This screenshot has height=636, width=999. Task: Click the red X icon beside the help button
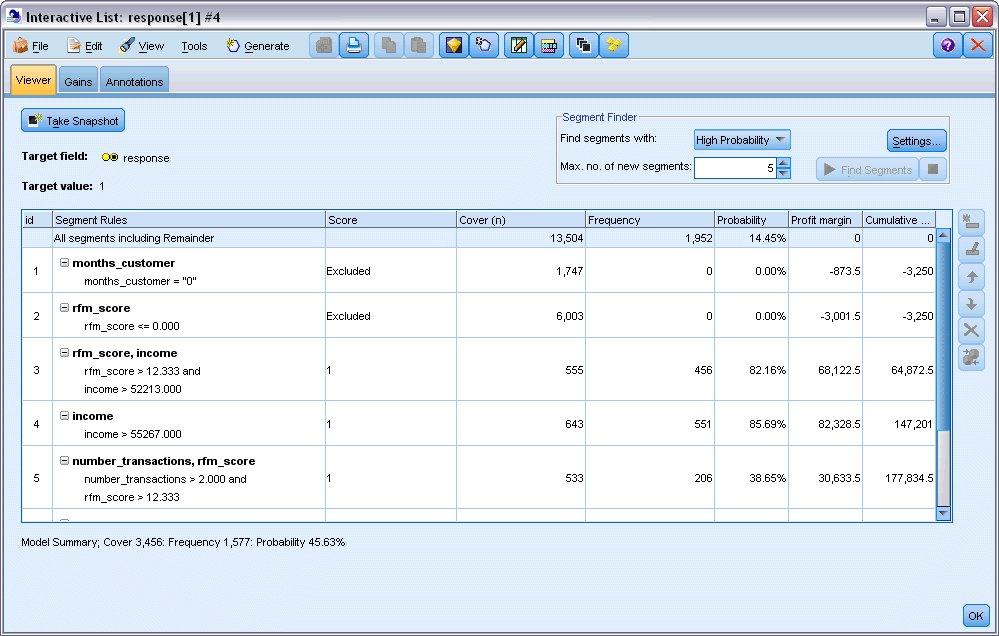[x=978, y=45]
